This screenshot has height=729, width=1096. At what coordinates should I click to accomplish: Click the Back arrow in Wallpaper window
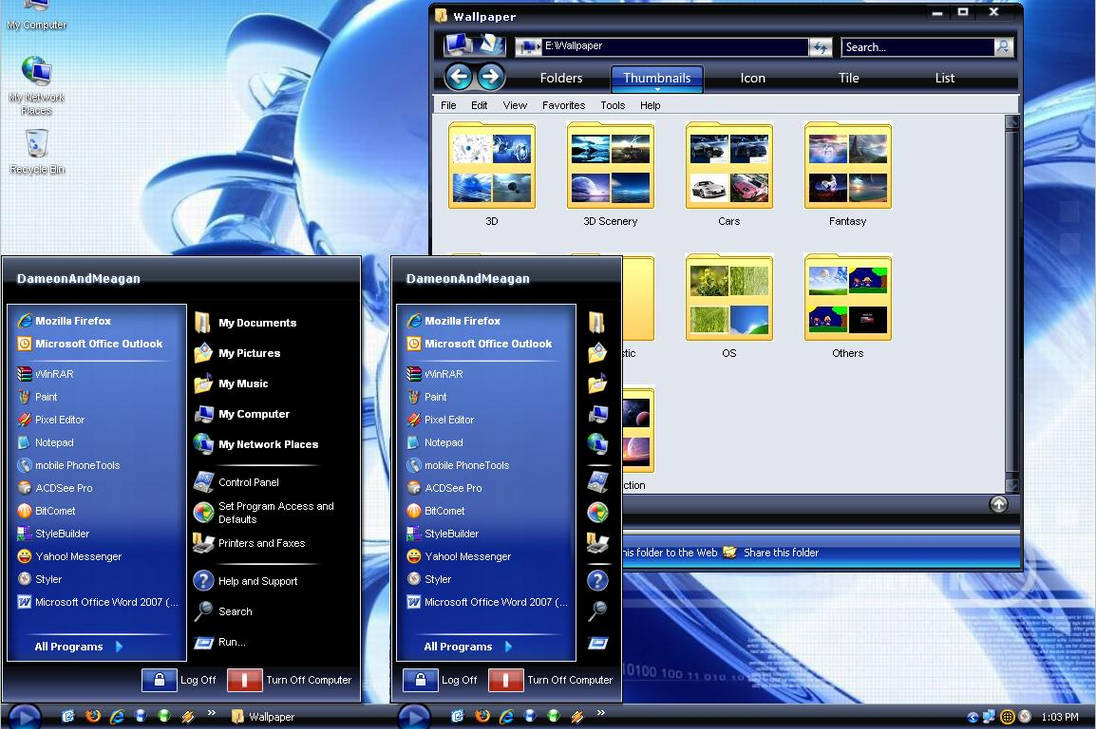point(458,77)
